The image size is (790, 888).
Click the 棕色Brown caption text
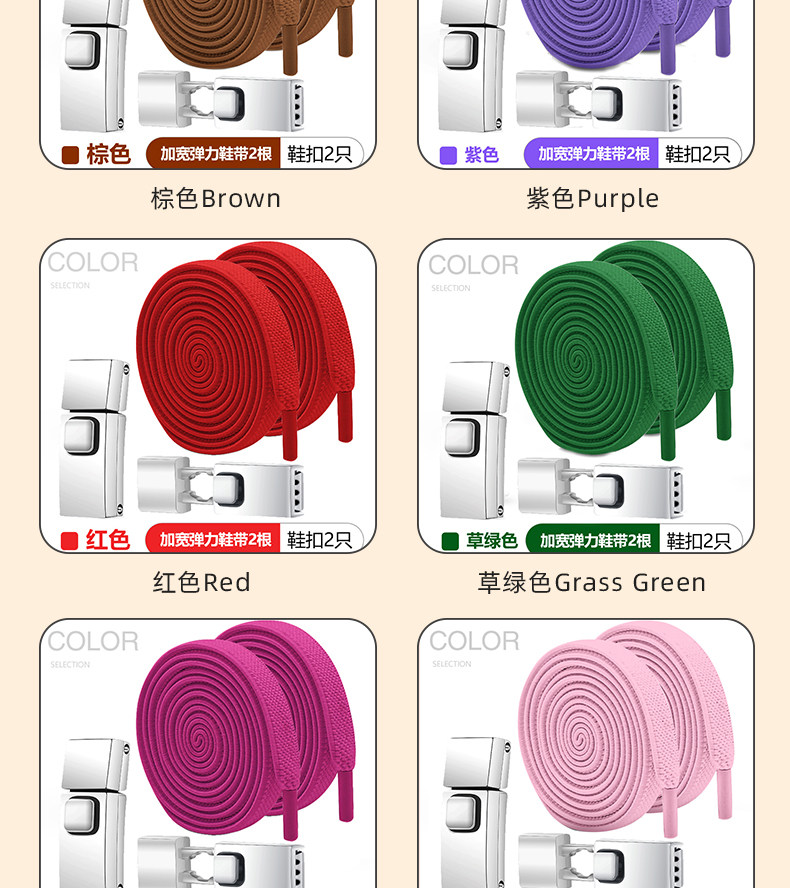pyautogui.click(x=216, y=199)
